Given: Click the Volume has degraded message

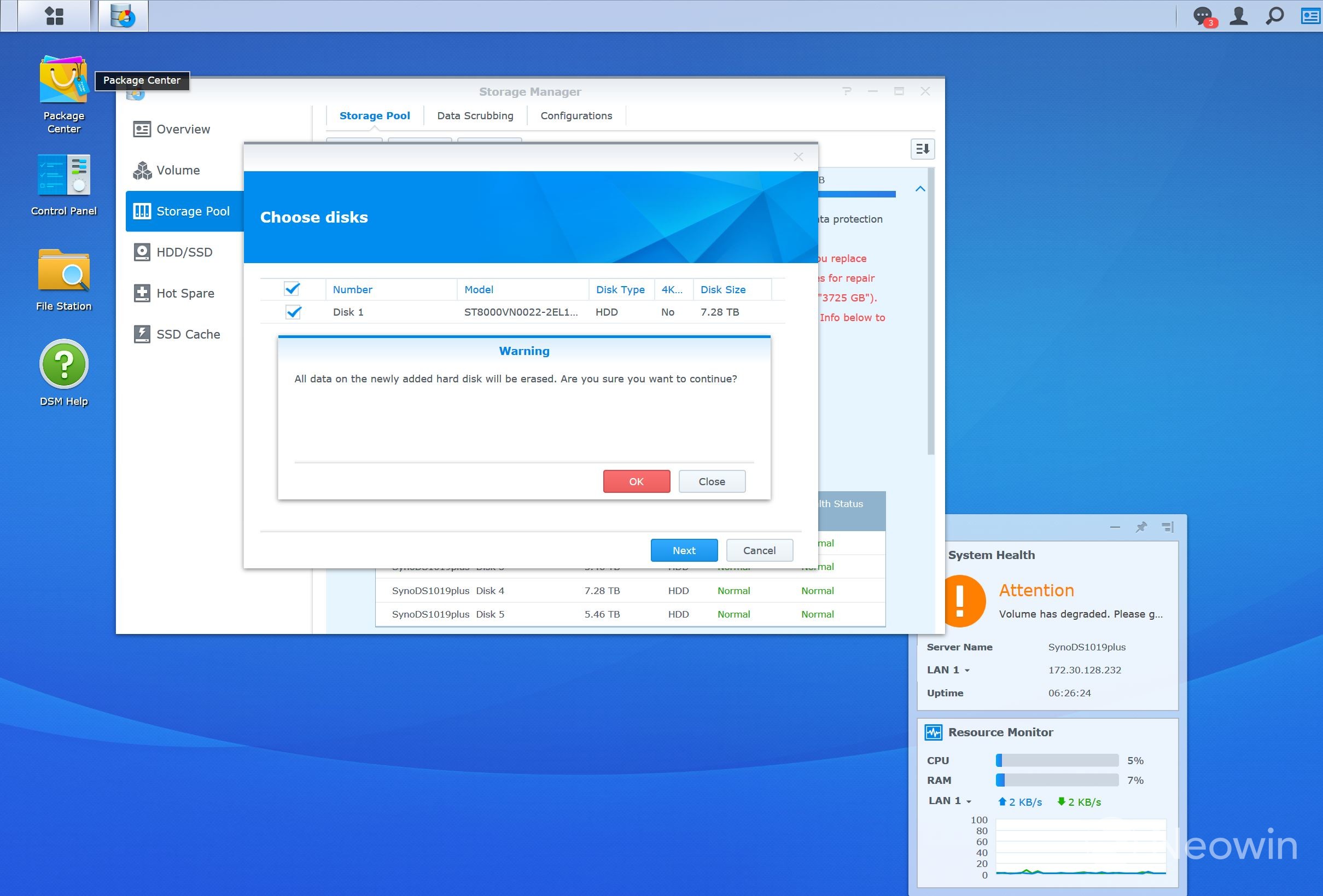Looking at the screenshot, I should (1081, 614).
